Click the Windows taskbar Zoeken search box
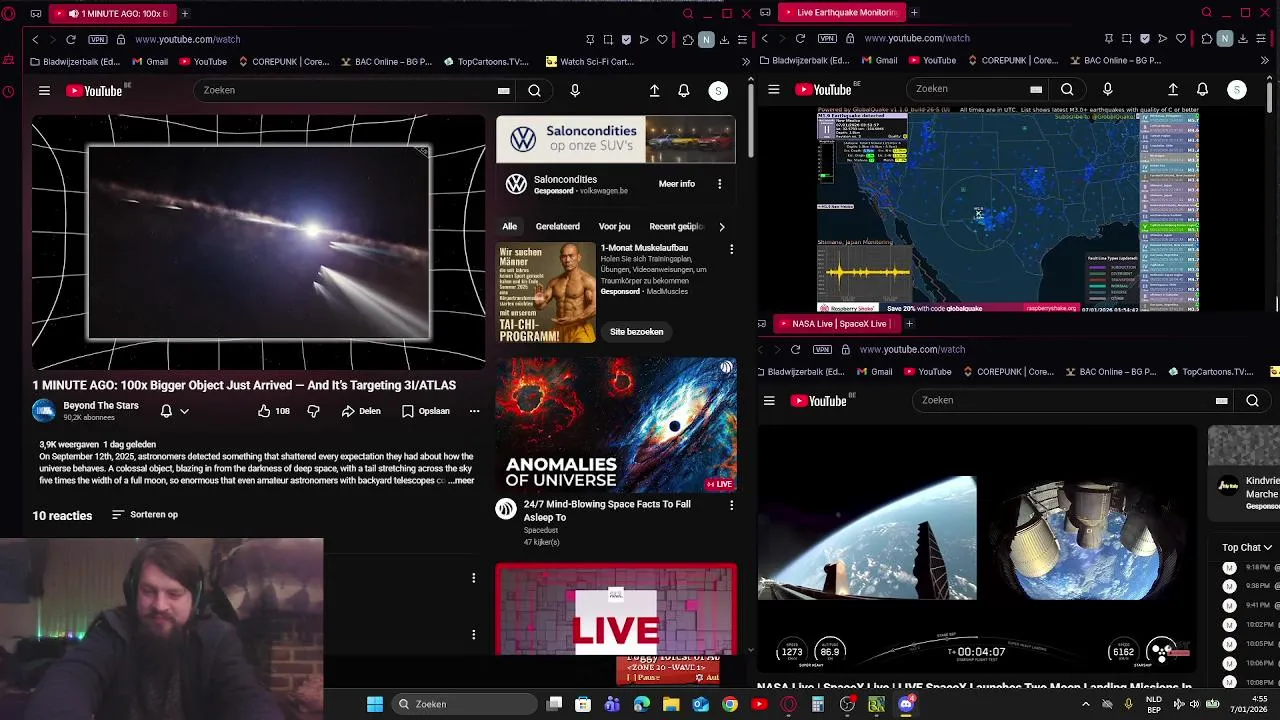 tap(465, 705)
